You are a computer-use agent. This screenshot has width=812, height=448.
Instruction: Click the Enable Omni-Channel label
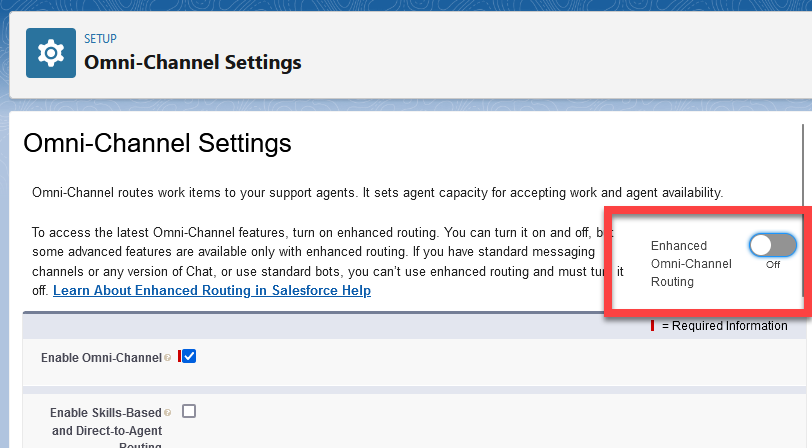click(102, 358)
